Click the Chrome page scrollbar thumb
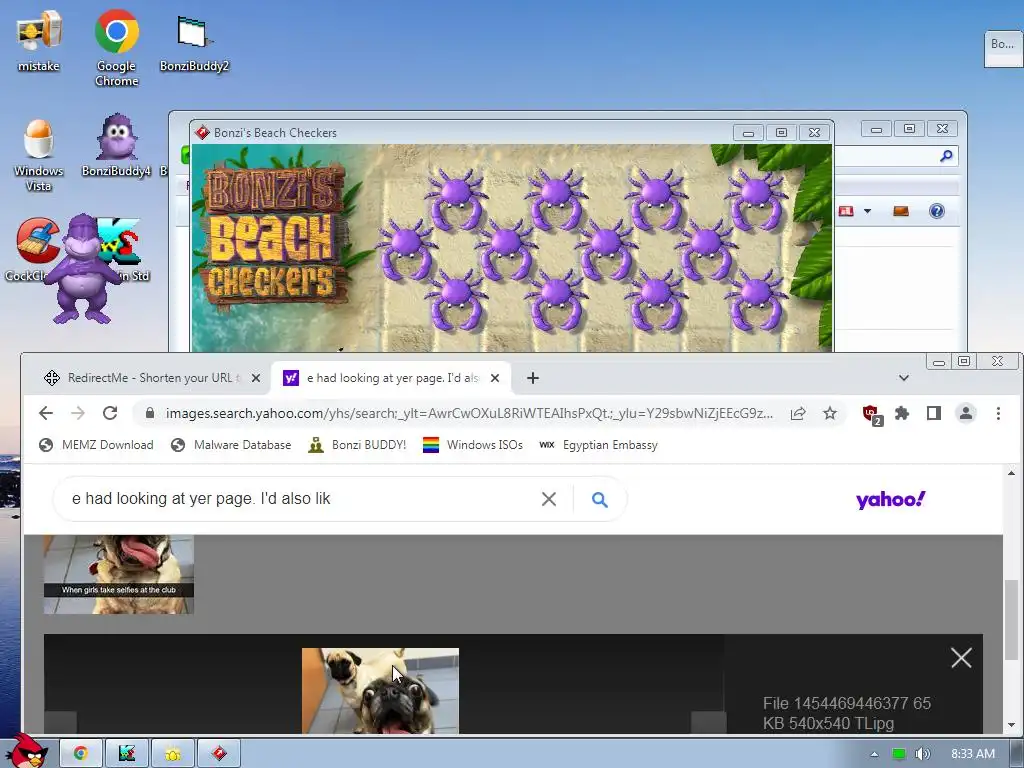Viewport: 1024px width, 768px height. click(1011, 620)
